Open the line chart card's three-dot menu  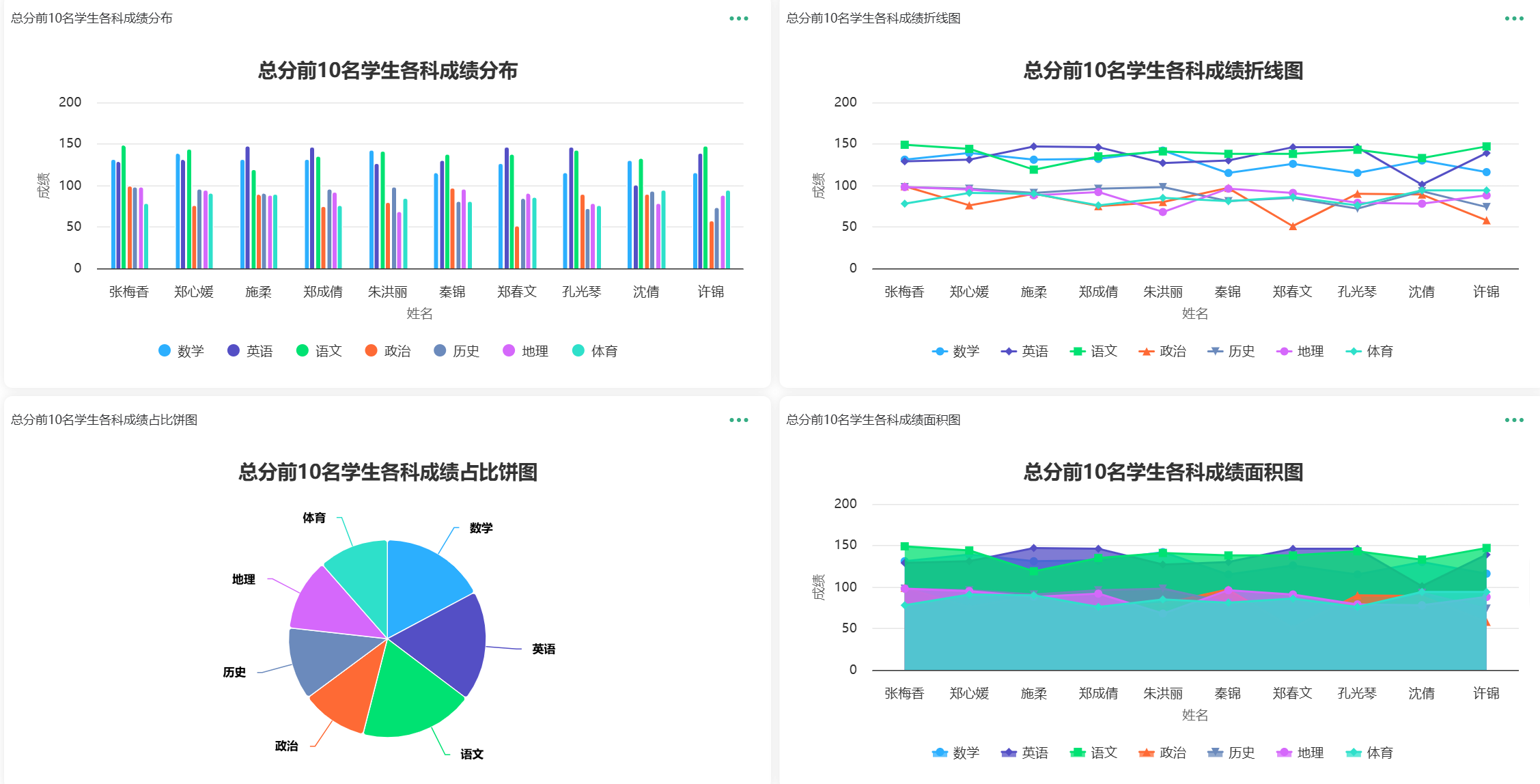click(1513, 18)
